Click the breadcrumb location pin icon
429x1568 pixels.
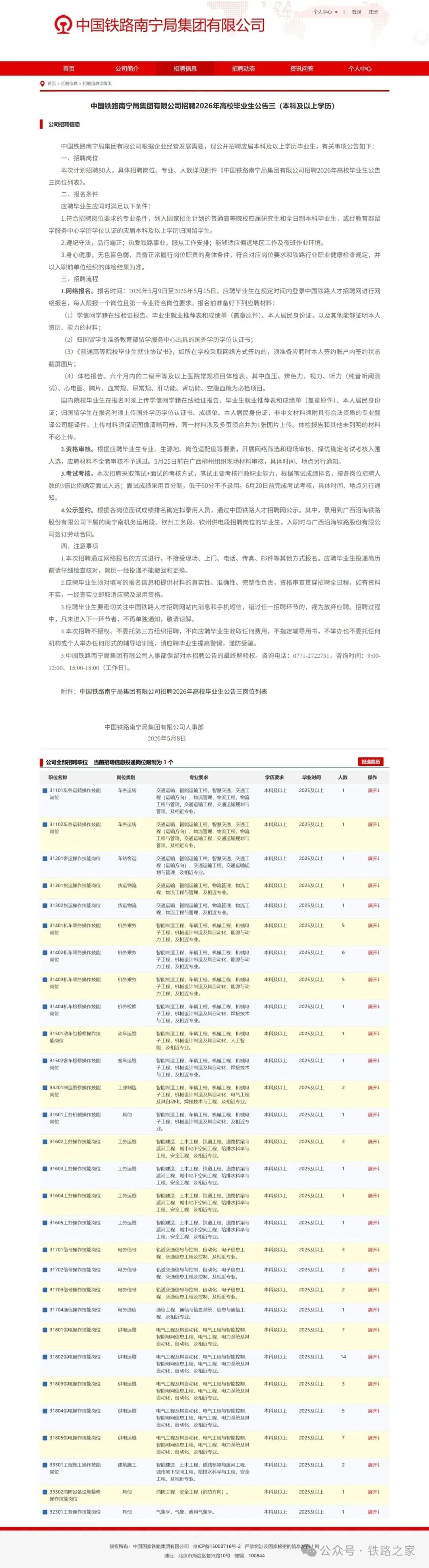[42, 83]
